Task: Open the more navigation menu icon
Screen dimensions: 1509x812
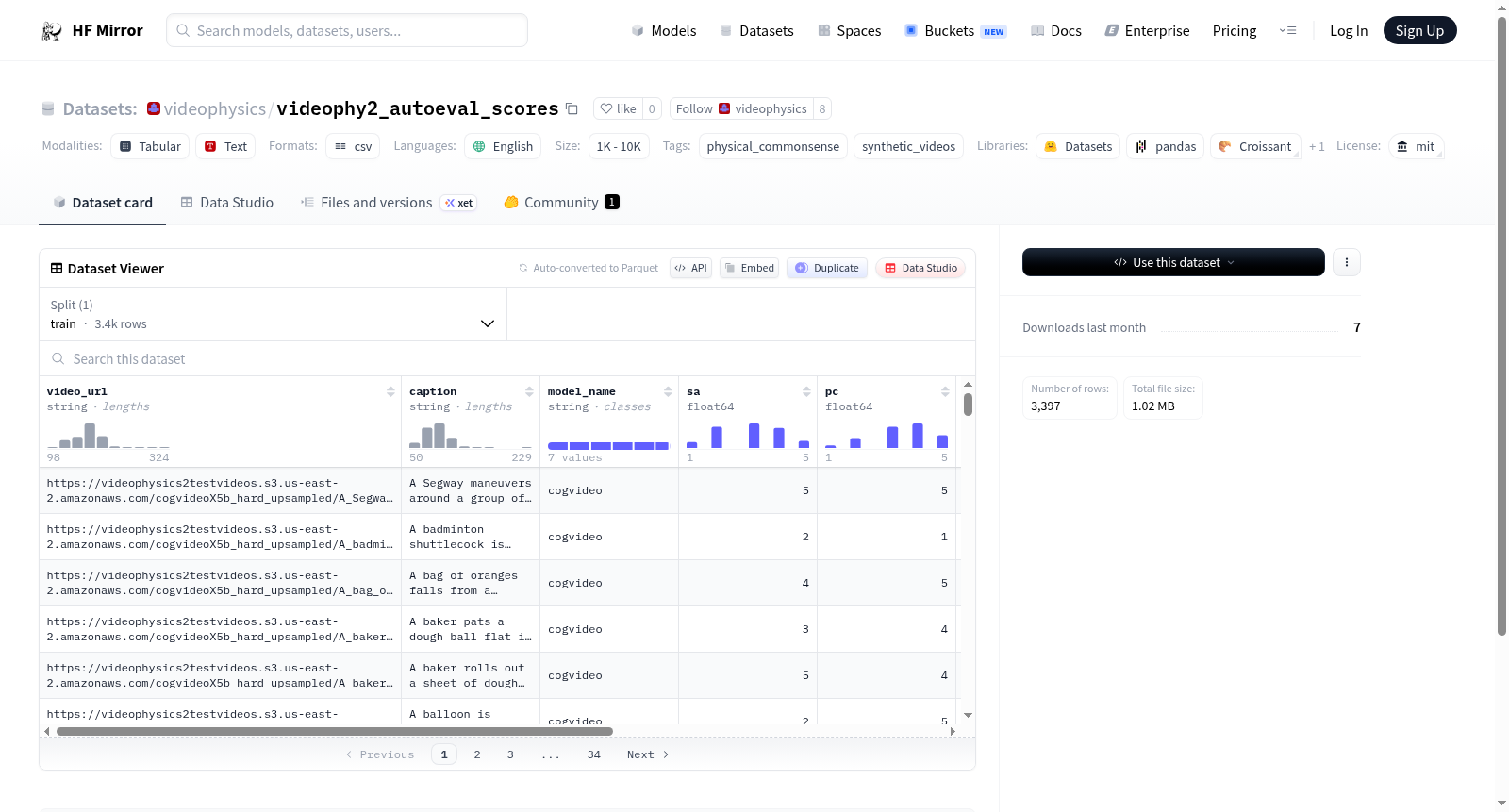Action: click(x=1287, y=30)
